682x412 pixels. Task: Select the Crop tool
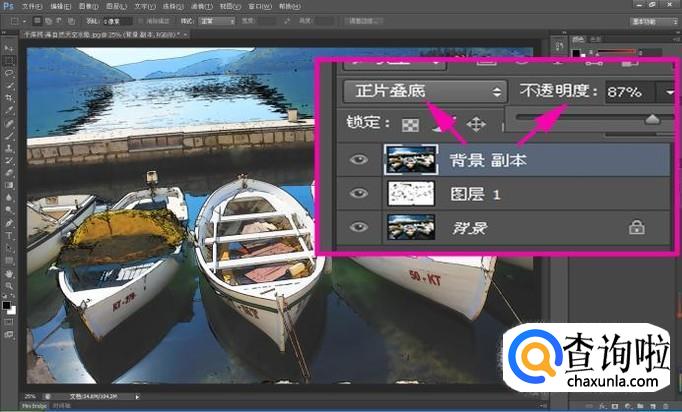pos(9,98)
